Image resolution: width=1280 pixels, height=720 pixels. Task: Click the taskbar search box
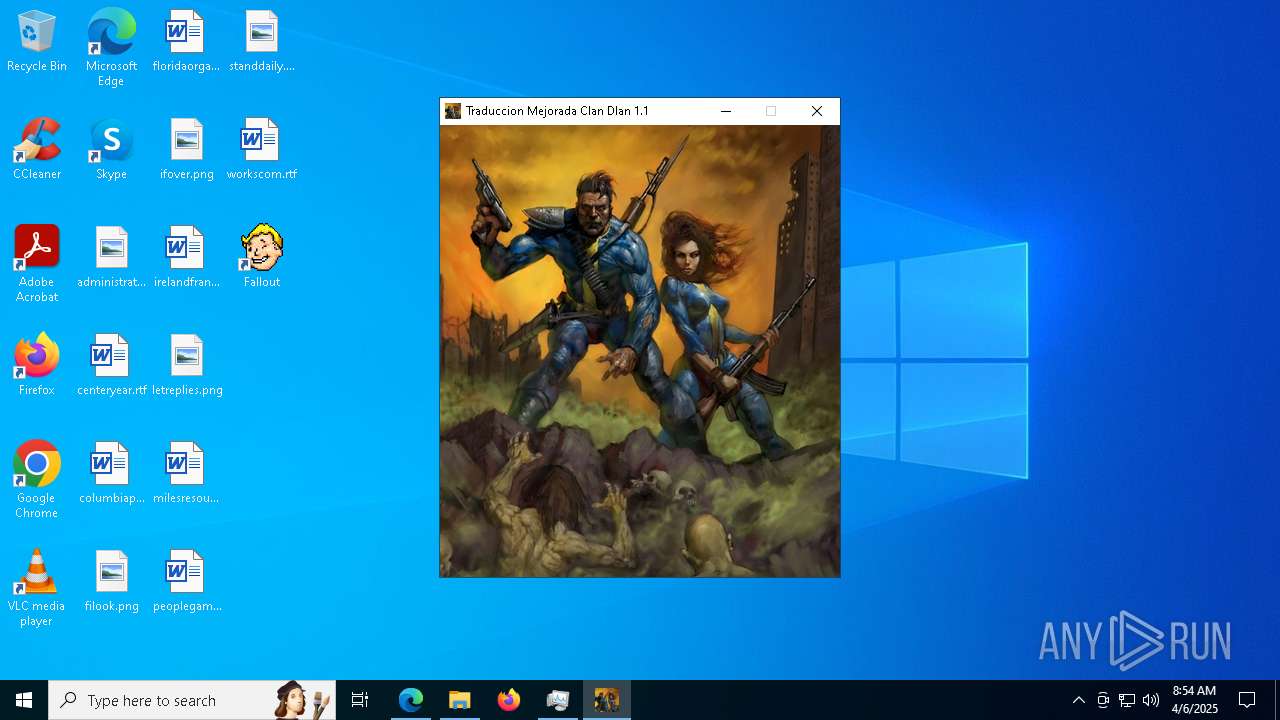click(192, 700)
